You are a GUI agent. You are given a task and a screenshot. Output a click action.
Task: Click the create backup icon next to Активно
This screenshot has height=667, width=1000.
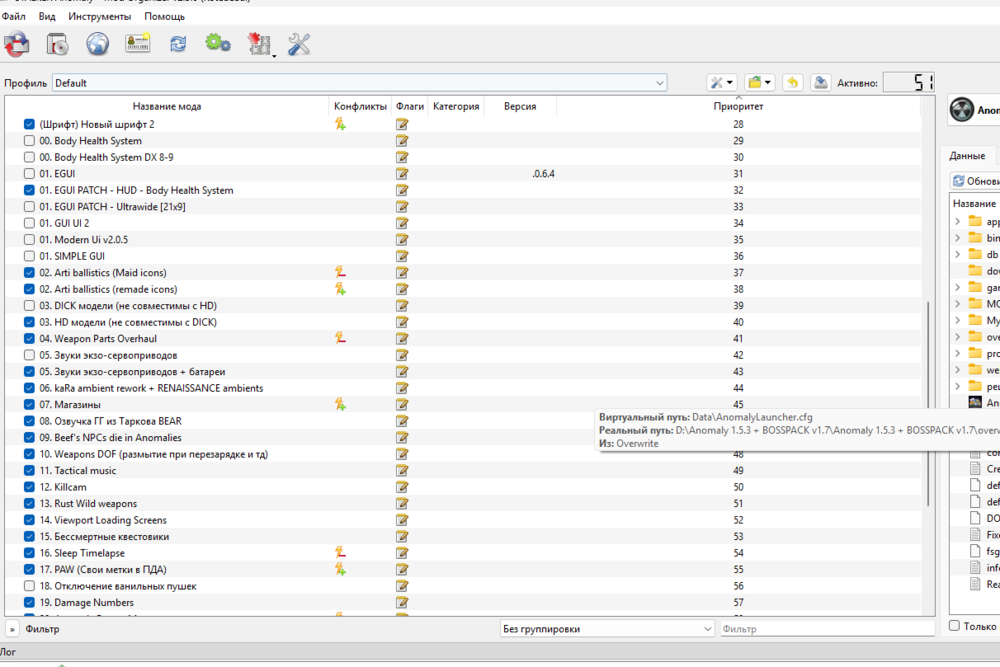point(820,83)
